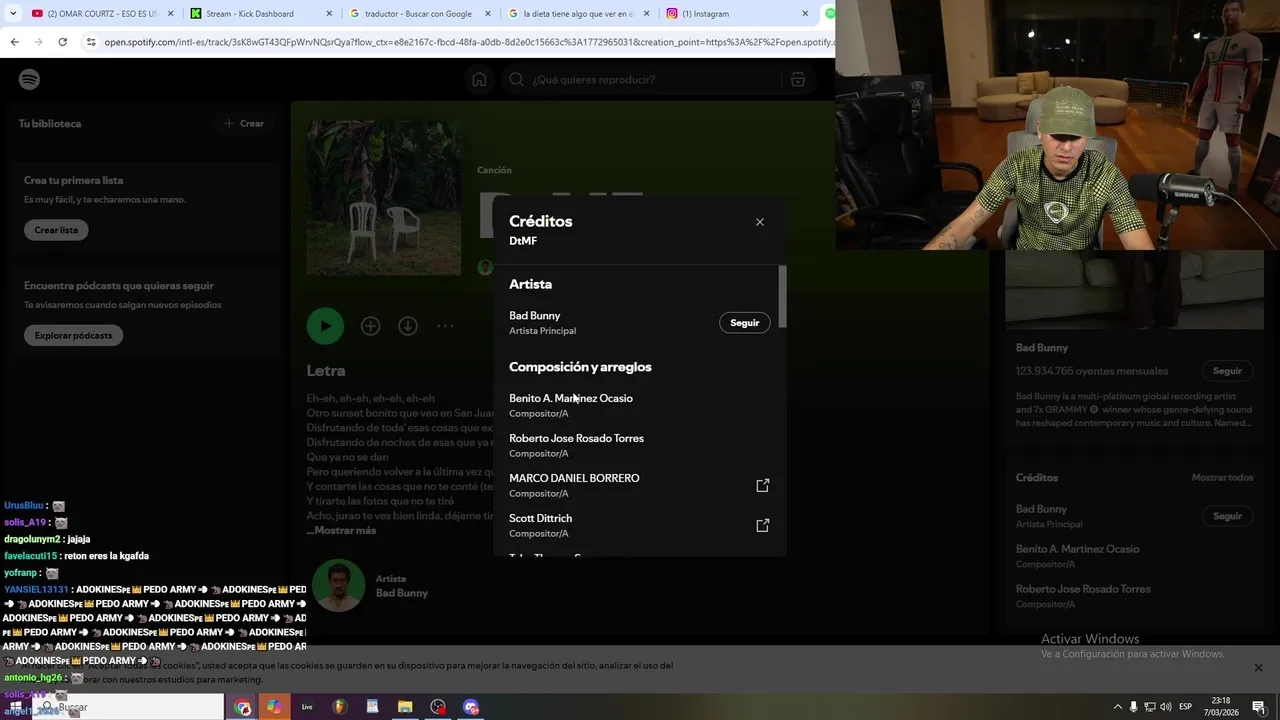
Task: Go to Spotify Home via house icon
Action: [x=480, y=79]
